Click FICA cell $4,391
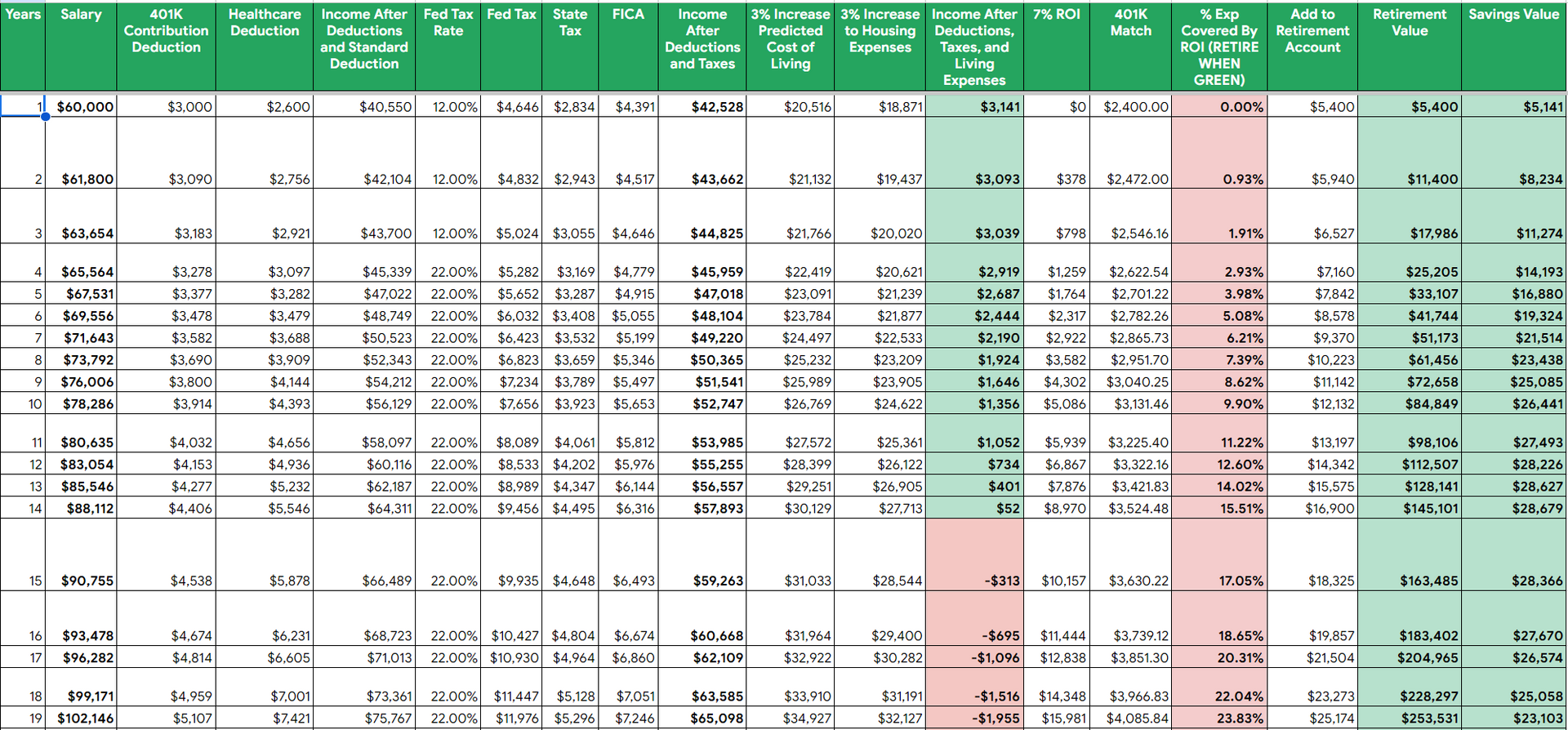This screenshot has width=1568, height=730. pyautogui.click(x=628, y=106)
